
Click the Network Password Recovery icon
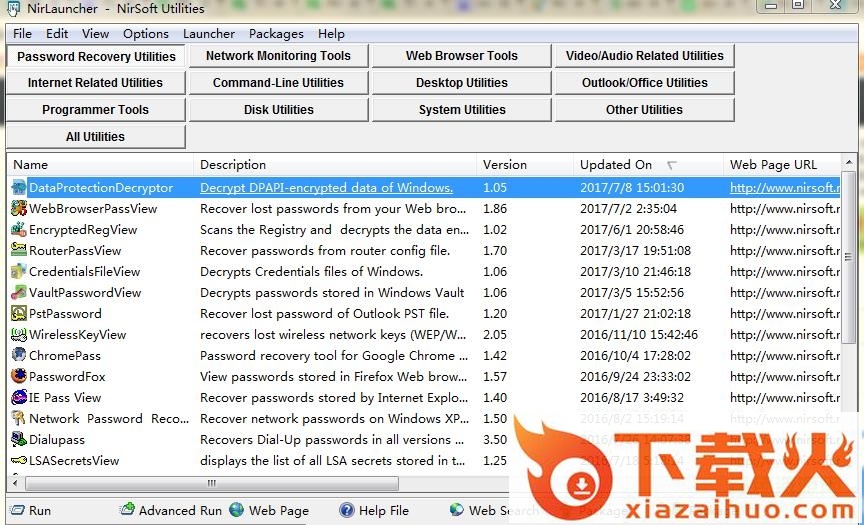point(19,418)
